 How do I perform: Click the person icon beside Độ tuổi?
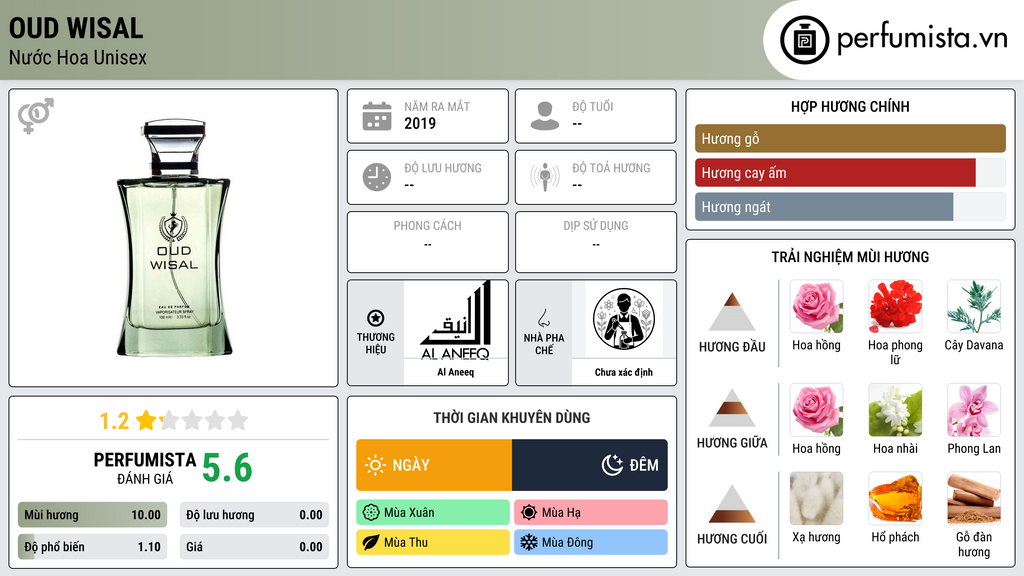pos(545,116)
